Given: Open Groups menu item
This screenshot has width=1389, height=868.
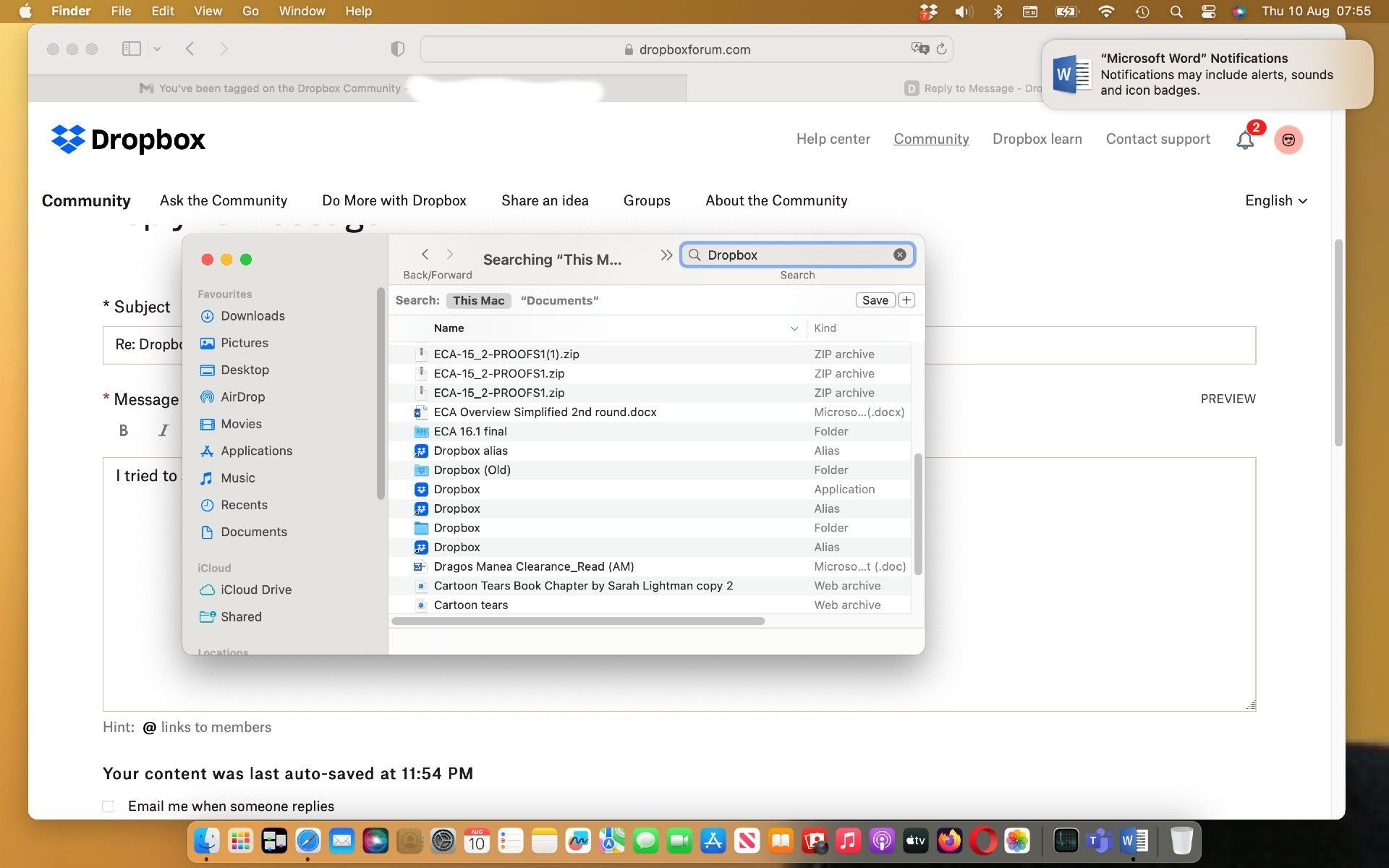Looking at the screenshot, I should point(647,200).
